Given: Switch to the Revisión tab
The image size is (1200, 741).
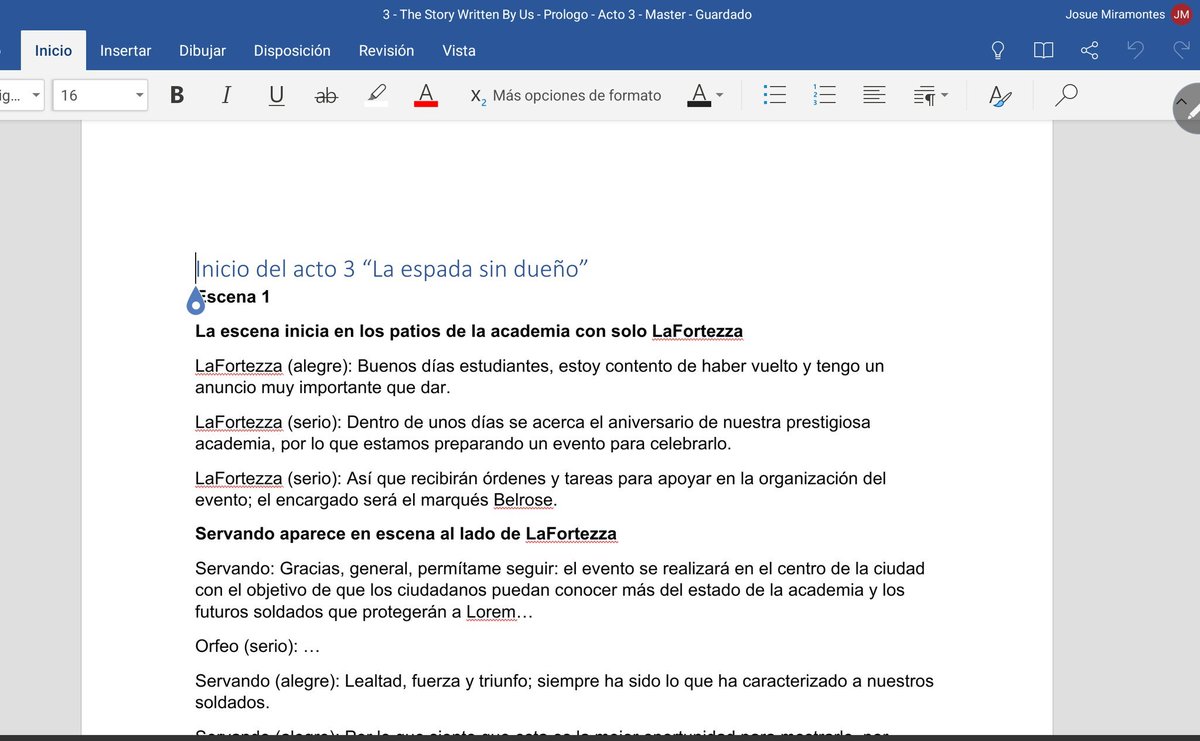Looking at the screenshot, I should (x=386, y=50).
